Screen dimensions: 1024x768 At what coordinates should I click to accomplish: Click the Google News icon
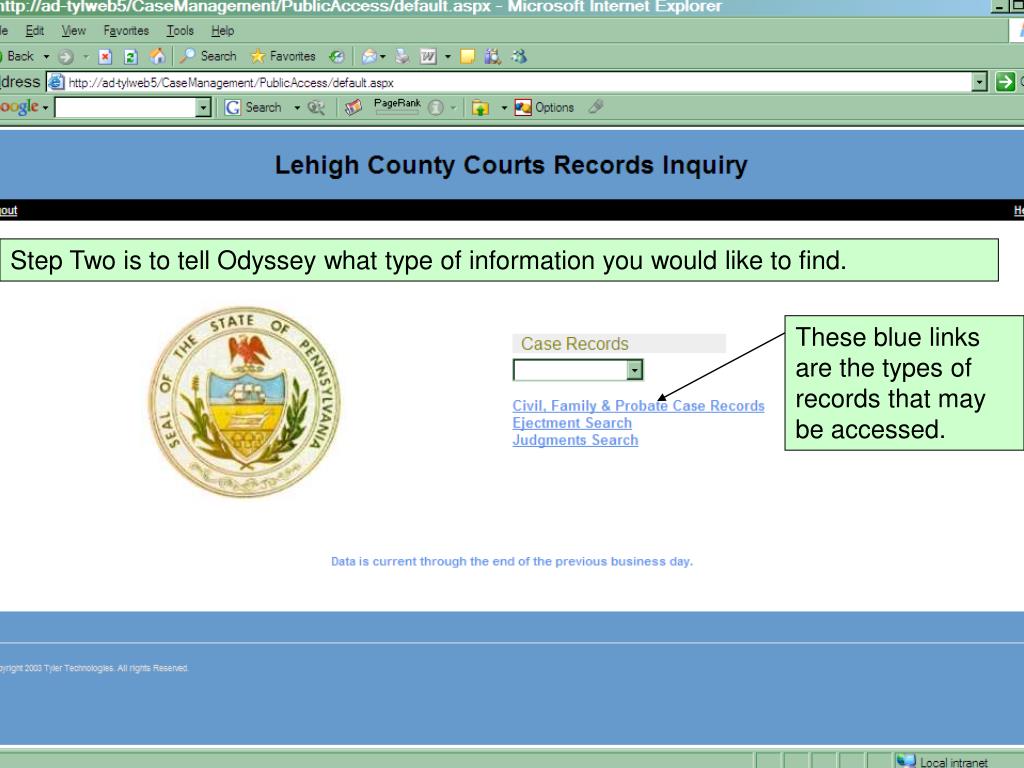(x=353, y=107)
